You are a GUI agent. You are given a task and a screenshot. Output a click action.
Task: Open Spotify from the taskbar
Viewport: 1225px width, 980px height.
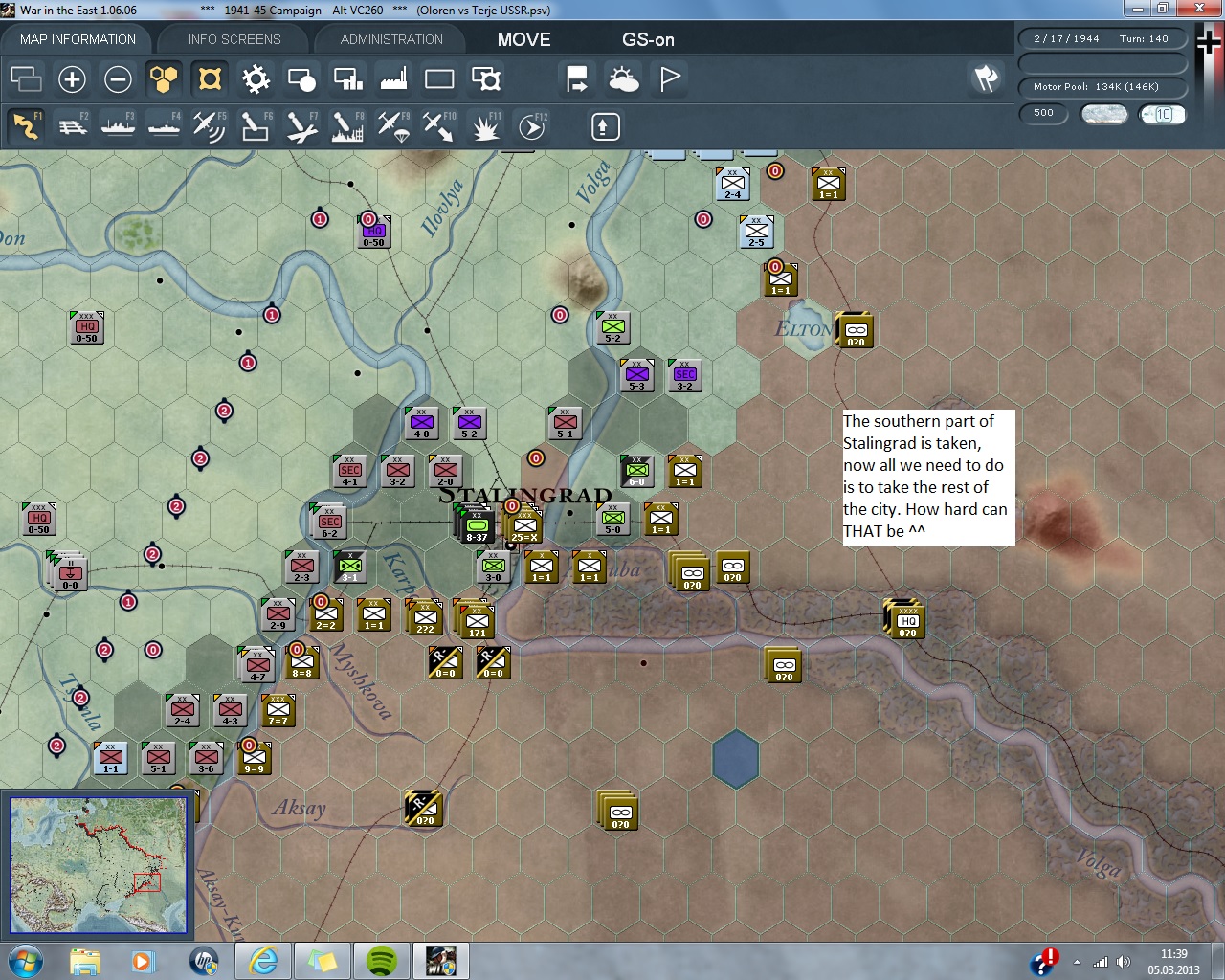381,961
